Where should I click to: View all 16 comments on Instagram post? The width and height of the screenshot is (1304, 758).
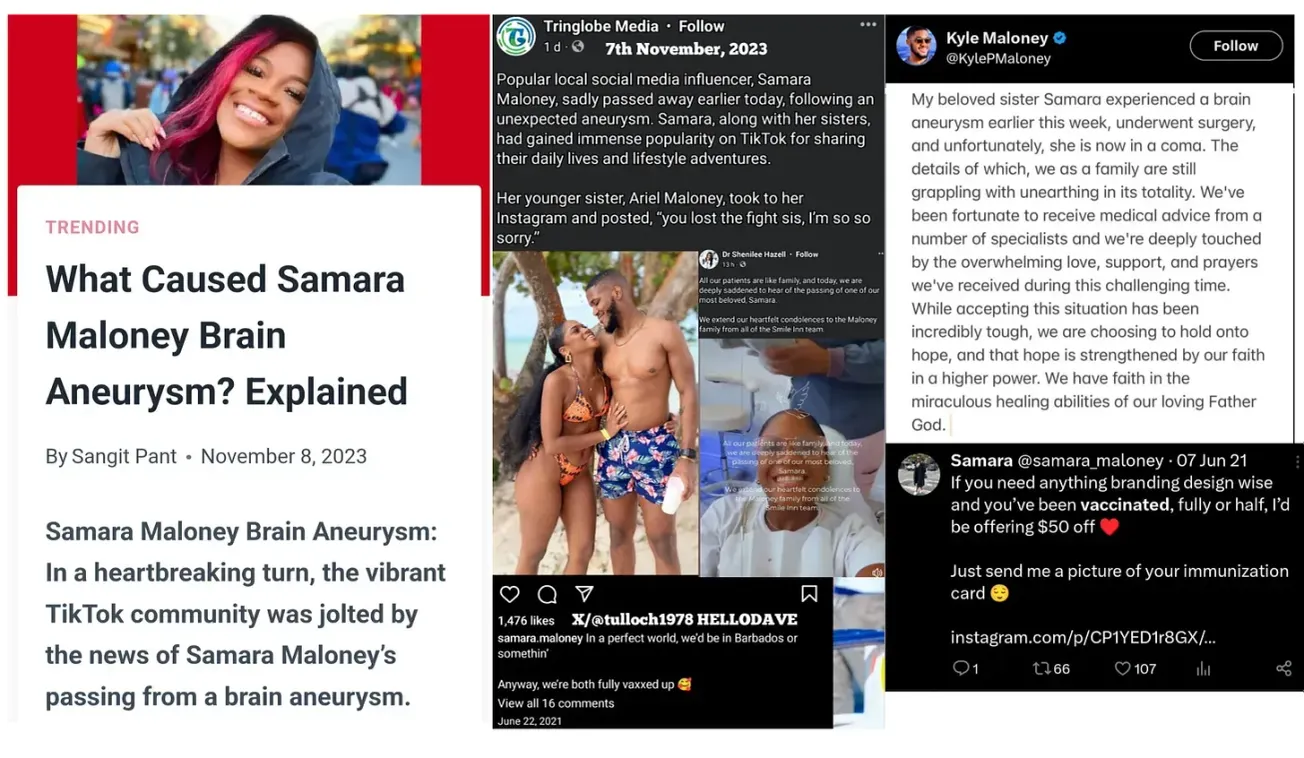click(x=556, y=703)
